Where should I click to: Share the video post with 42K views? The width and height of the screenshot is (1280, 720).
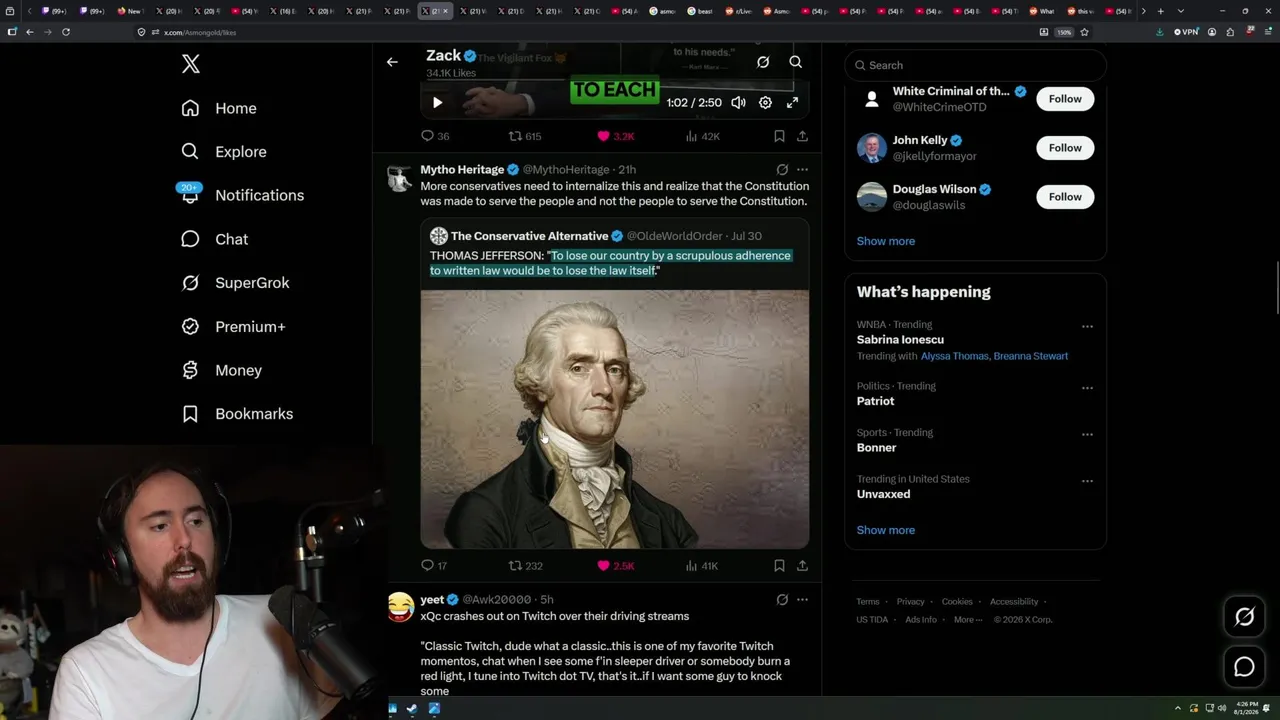[802, 136]
